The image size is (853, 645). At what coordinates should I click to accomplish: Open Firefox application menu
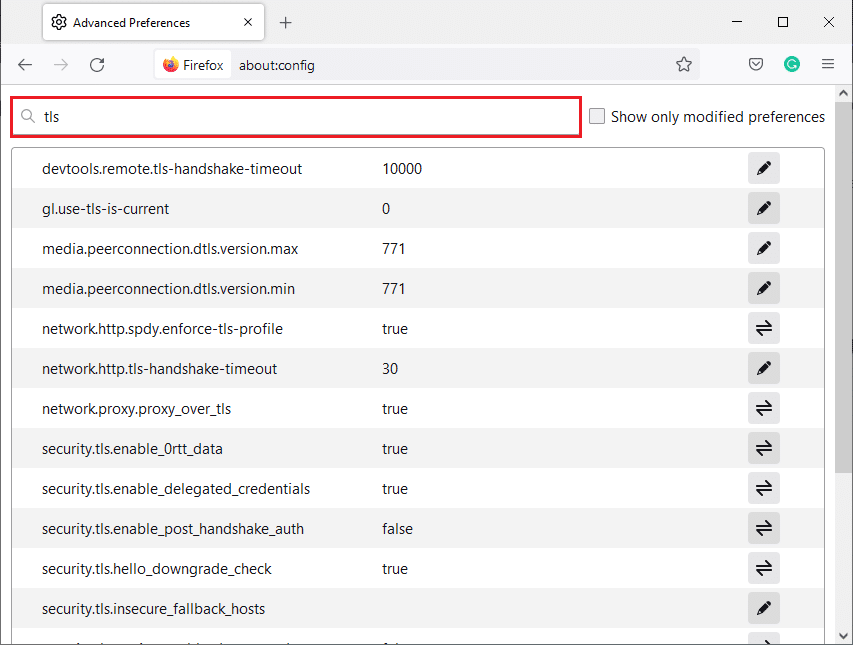[x=827, y=65]
